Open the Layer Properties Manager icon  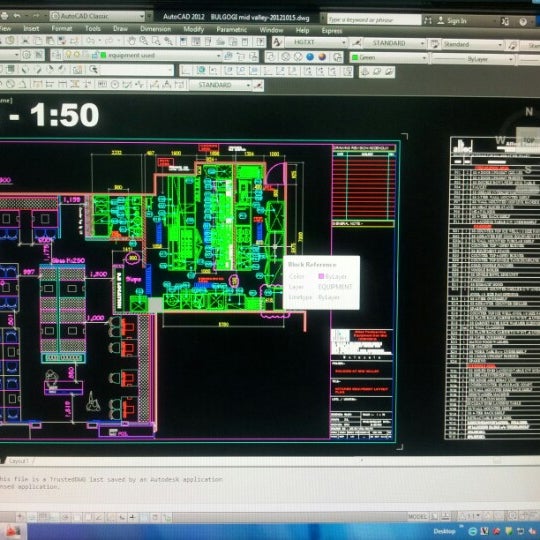[x=57, y=55]
